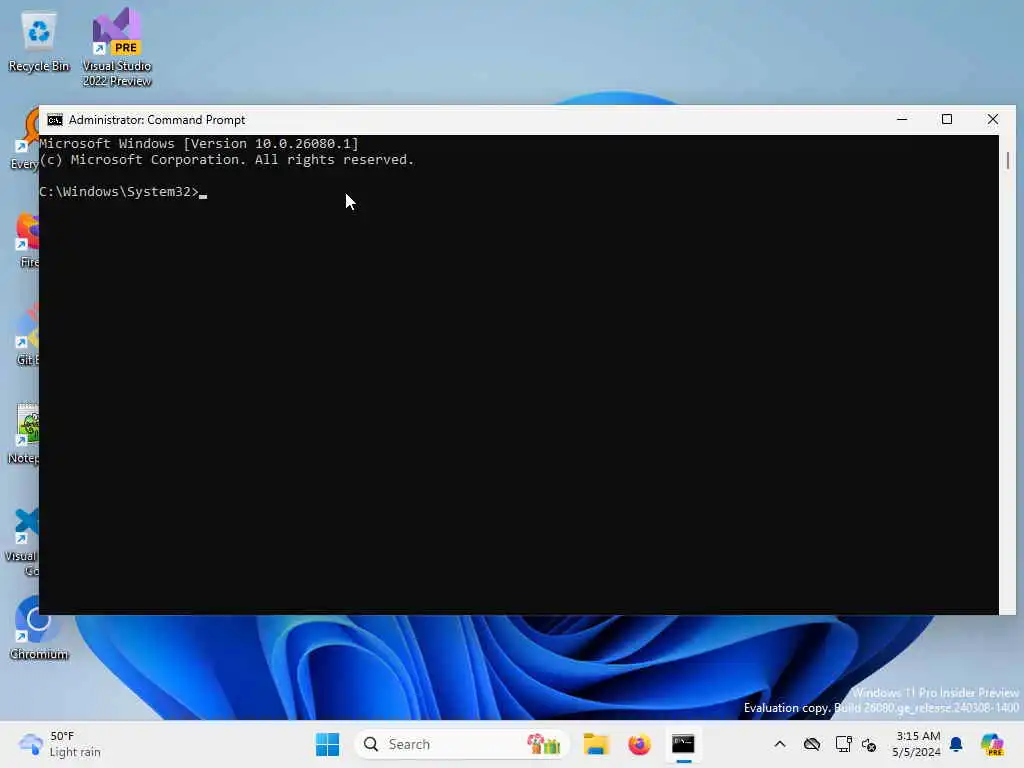Open Copilot Preview in the taskbar corner

click(992, 744)
